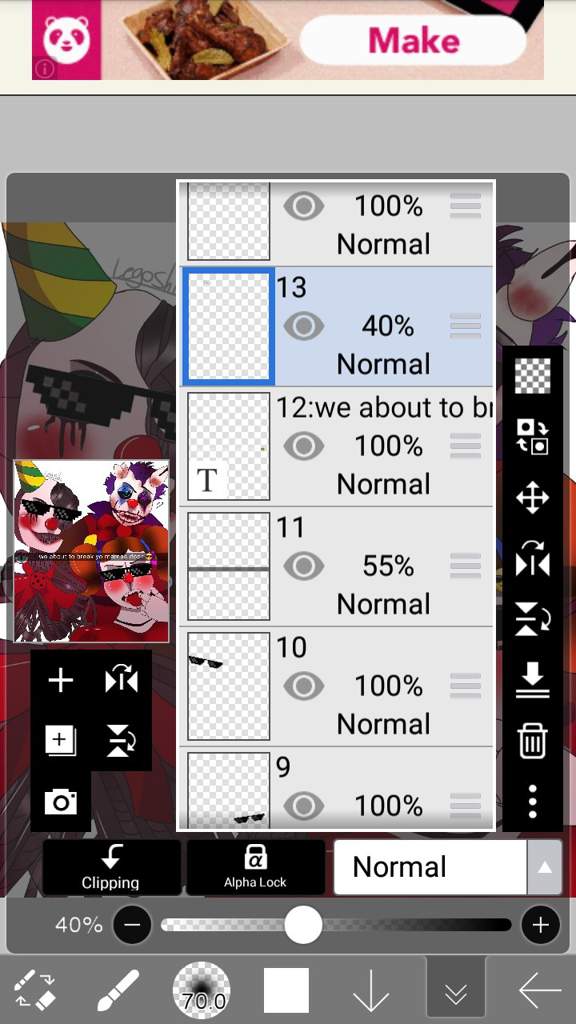Tap the brush/eraser swap icon

[x=34, y=990]
